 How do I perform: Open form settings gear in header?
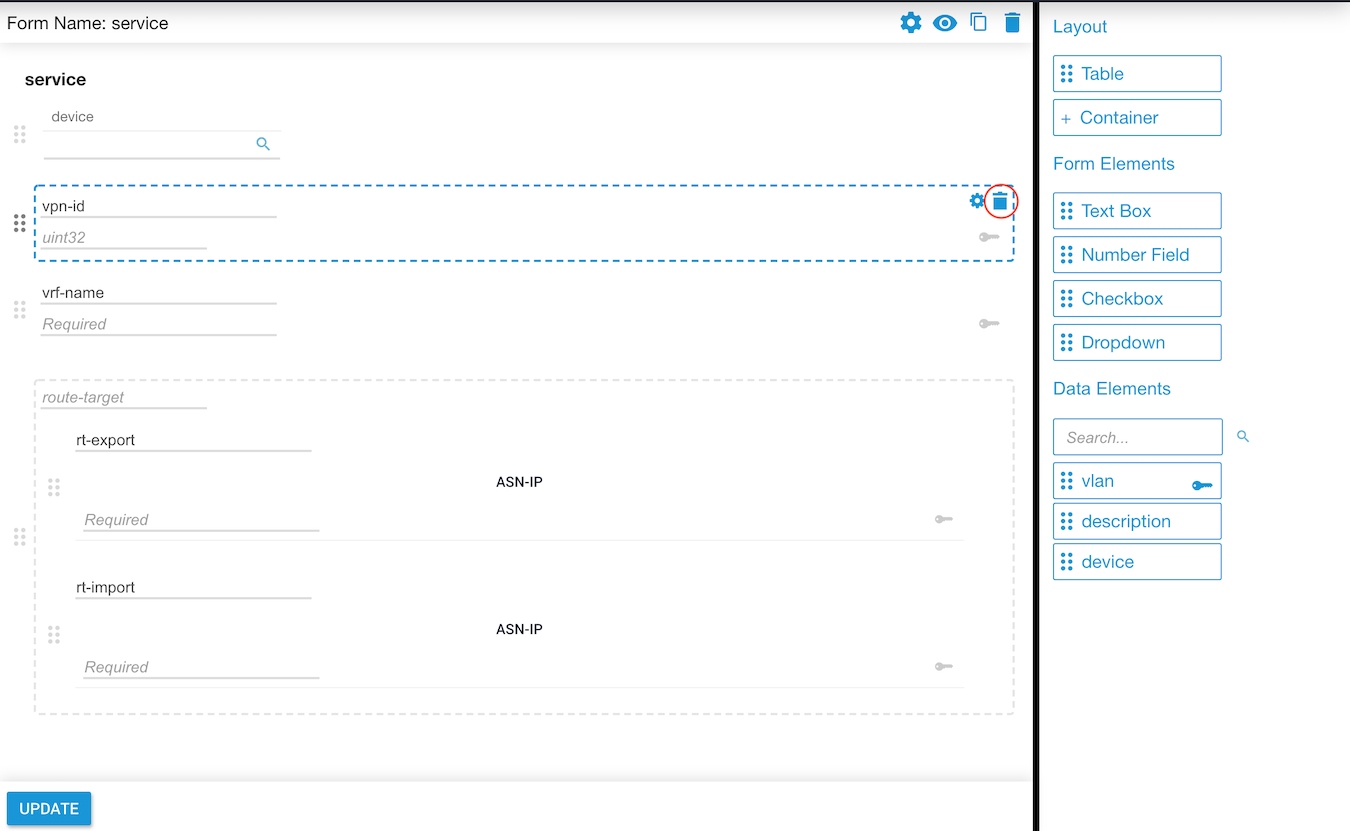(910, 22)
